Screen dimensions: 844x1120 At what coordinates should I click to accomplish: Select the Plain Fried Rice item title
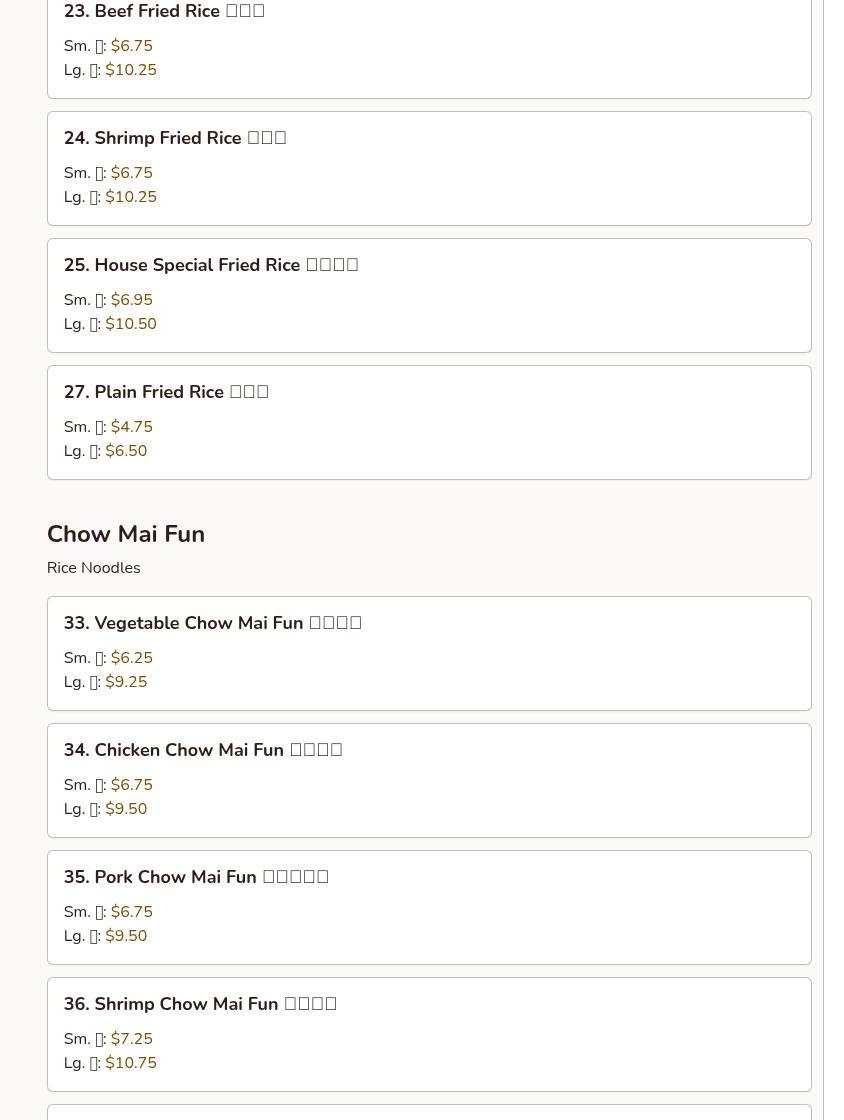(x=166, y=392)
